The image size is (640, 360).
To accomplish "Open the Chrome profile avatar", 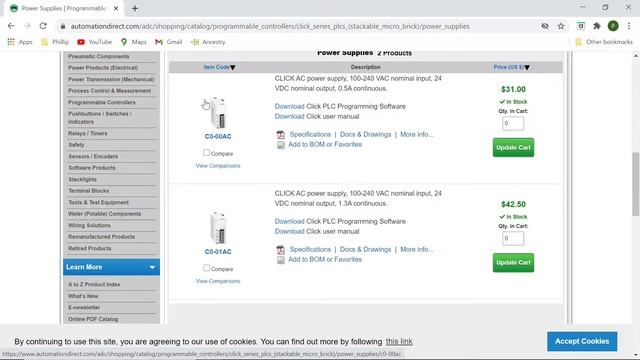I will [x=613, y=26].
